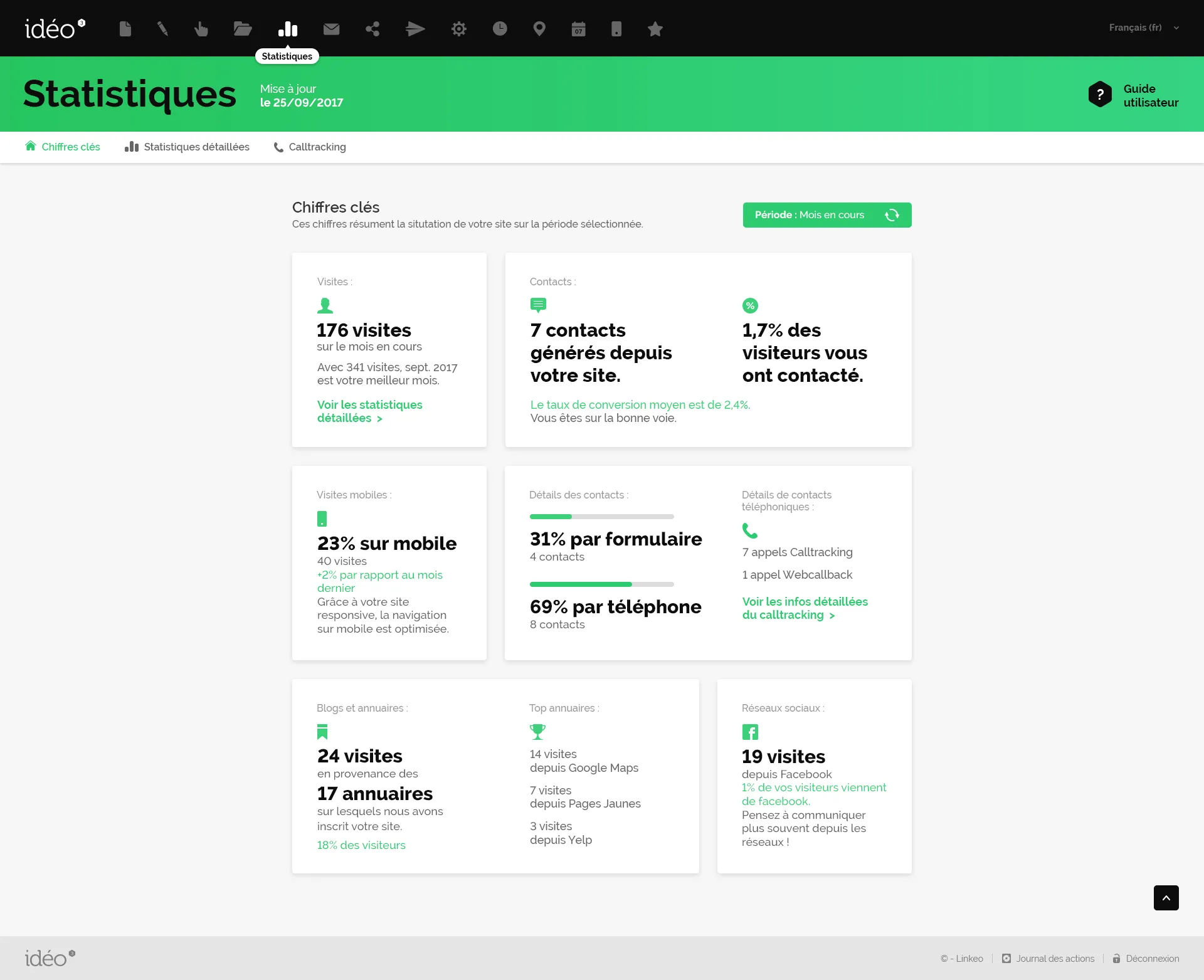Open 'Voir les infos détaillées du calltracking' link
Image resolution: width=1204 pixels, height=980 pixels.
(x=805, y=608)
